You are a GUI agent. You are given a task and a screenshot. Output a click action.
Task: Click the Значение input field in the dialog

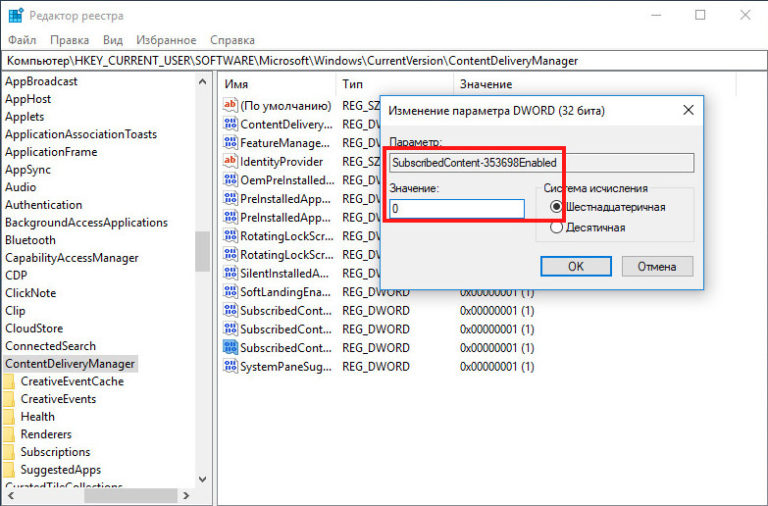click(457, 209)
